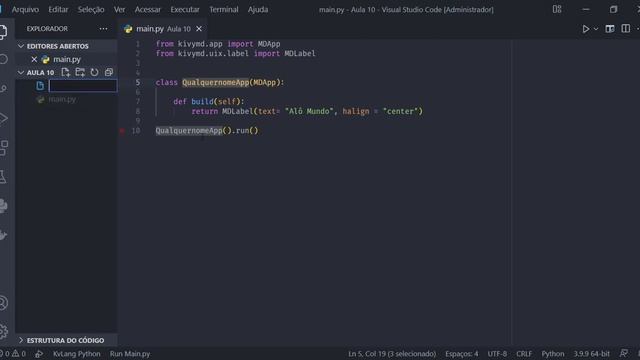640x360 pixels.
Task: Click the feedback icon in status bar
Action: [x=624, y=353]
